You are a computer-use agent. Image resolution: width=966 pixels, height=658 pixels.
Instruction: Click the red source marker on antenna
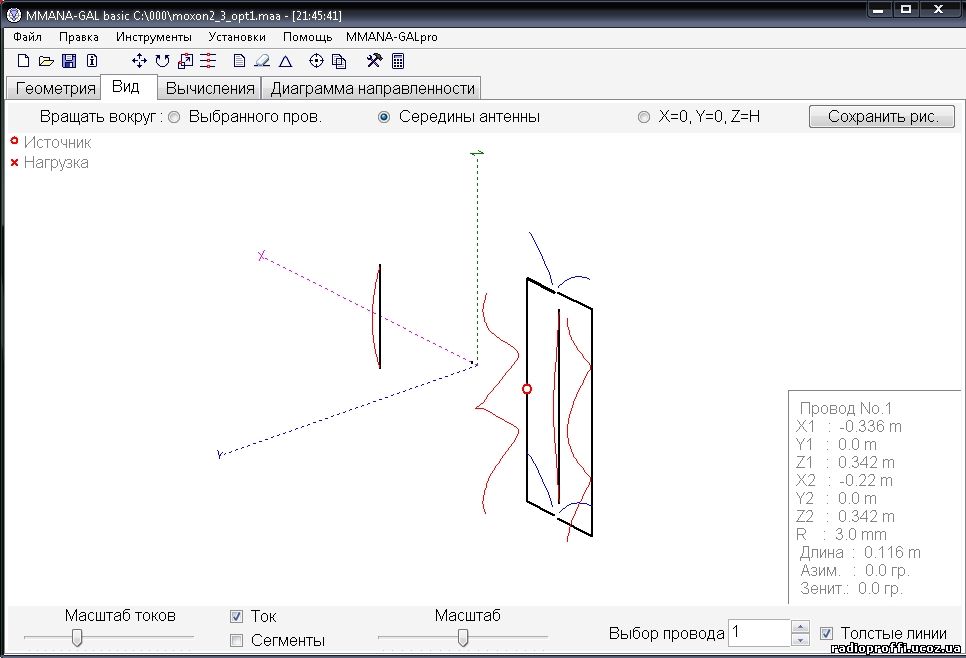click(527, 389)
